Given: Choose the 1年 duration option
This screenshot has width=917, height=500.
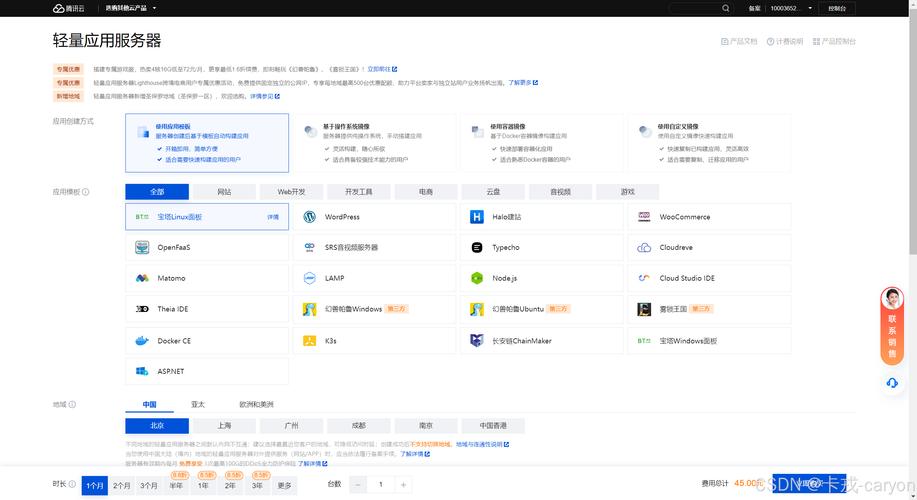Looking at the screenshot, I should [203, 485].
